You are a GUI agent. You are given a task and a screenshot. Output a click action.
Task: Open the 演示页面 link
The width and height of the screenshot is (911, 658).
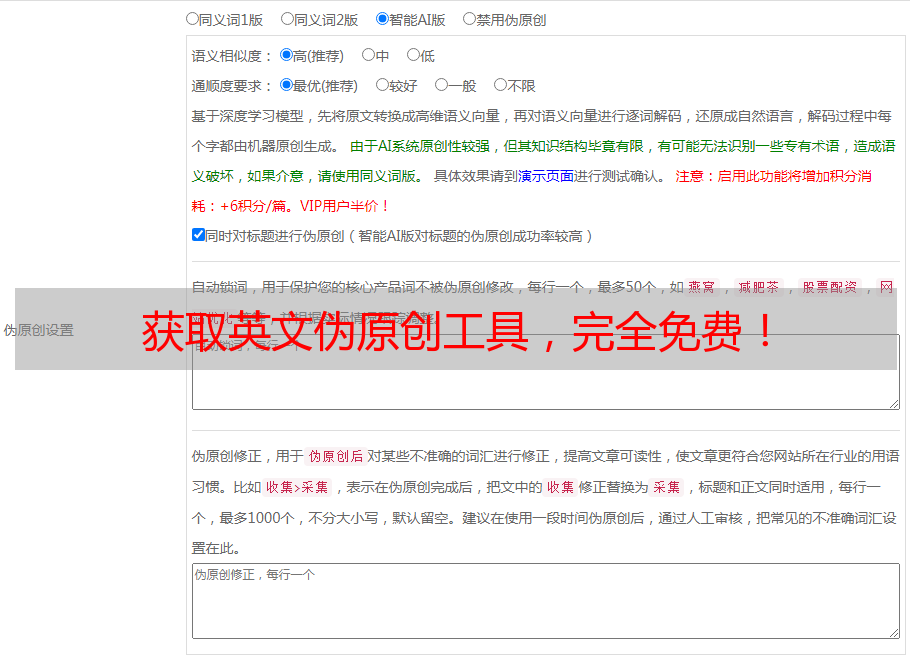click(546, 176)
